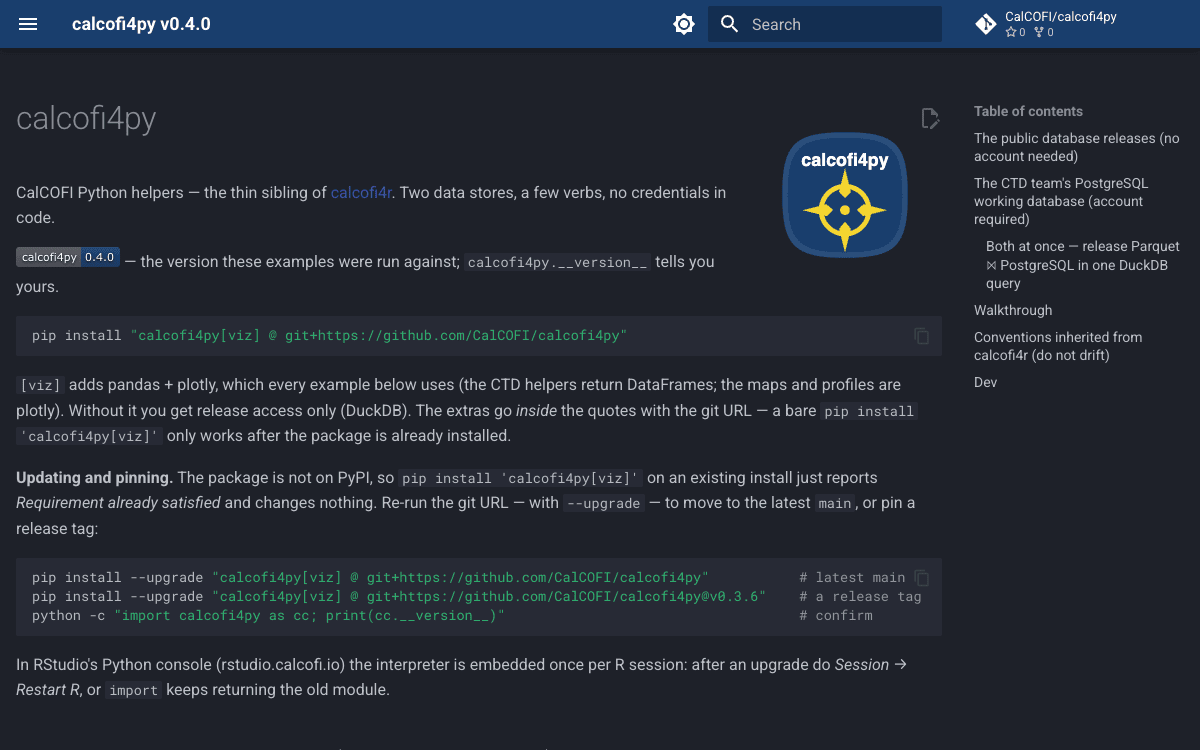
Task: Click the calcofi4py compass logo image
Action: 845,195
